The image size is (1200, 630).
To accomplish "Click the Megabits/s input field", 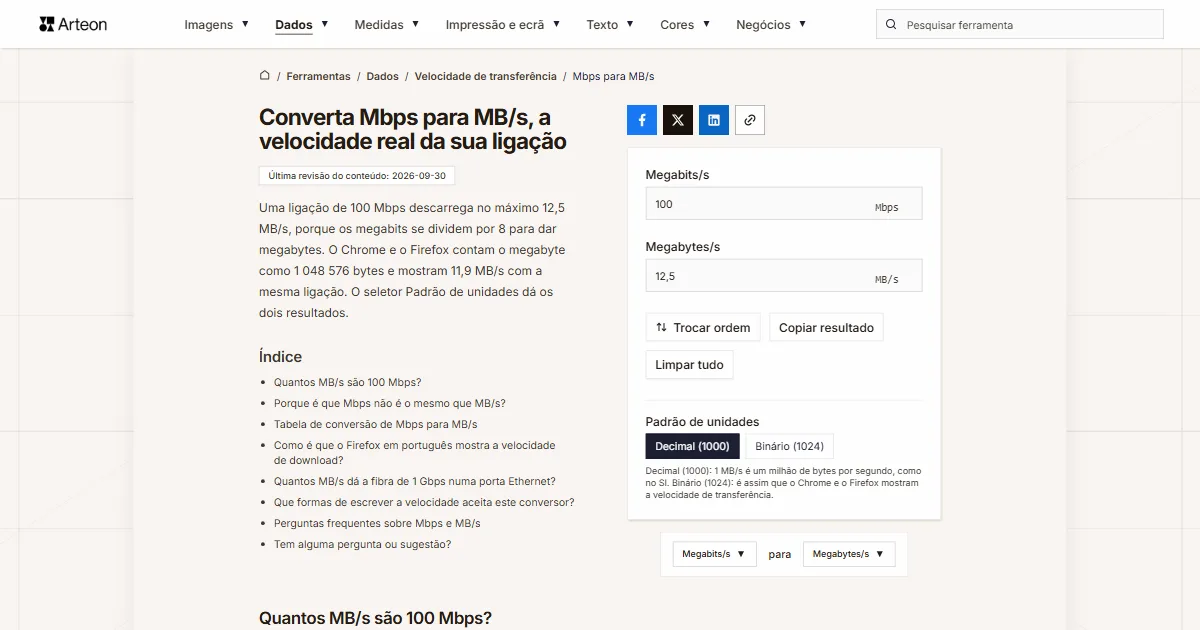I will coord(784,204).
